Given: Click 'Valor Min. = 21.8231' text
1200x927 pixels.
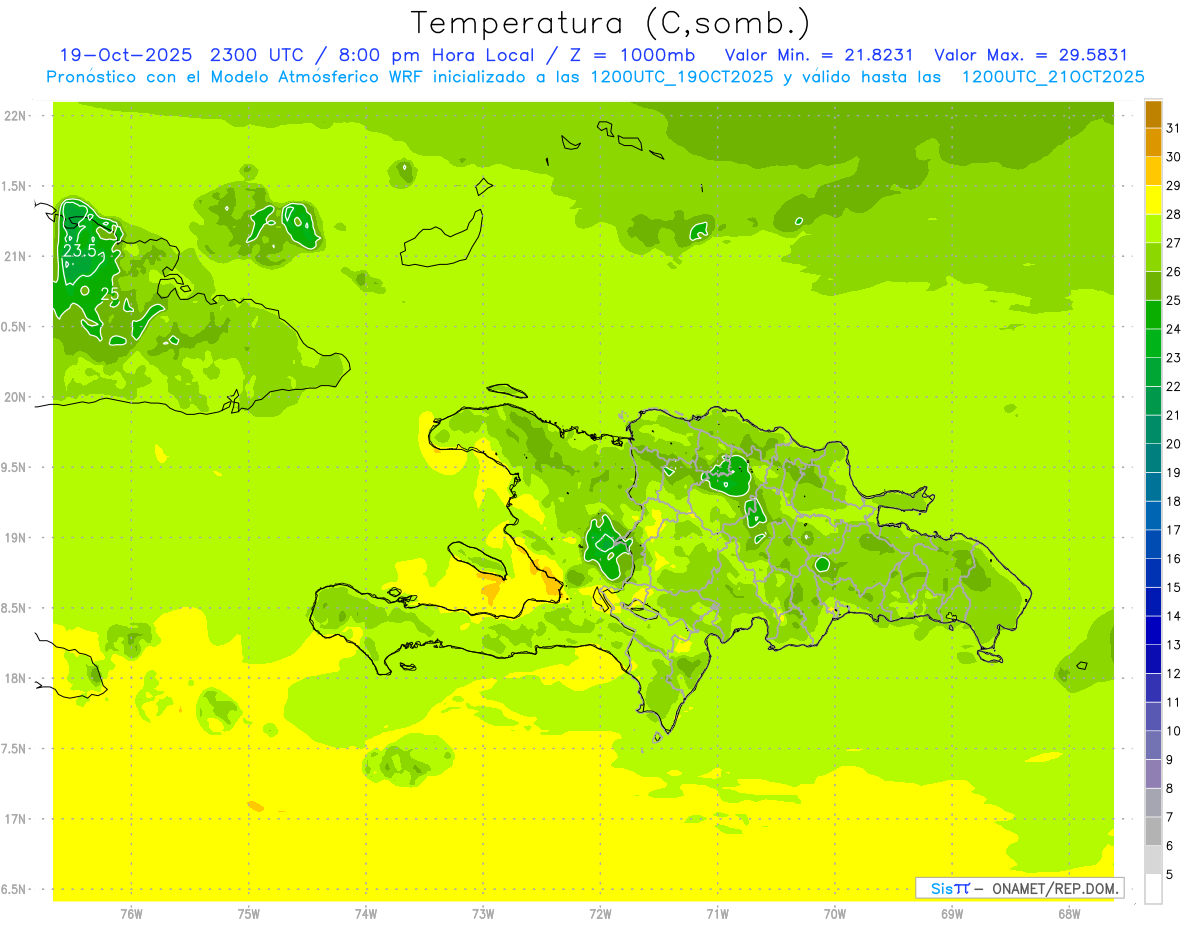Looking at the screenshot, I should [x=819, y=55].
